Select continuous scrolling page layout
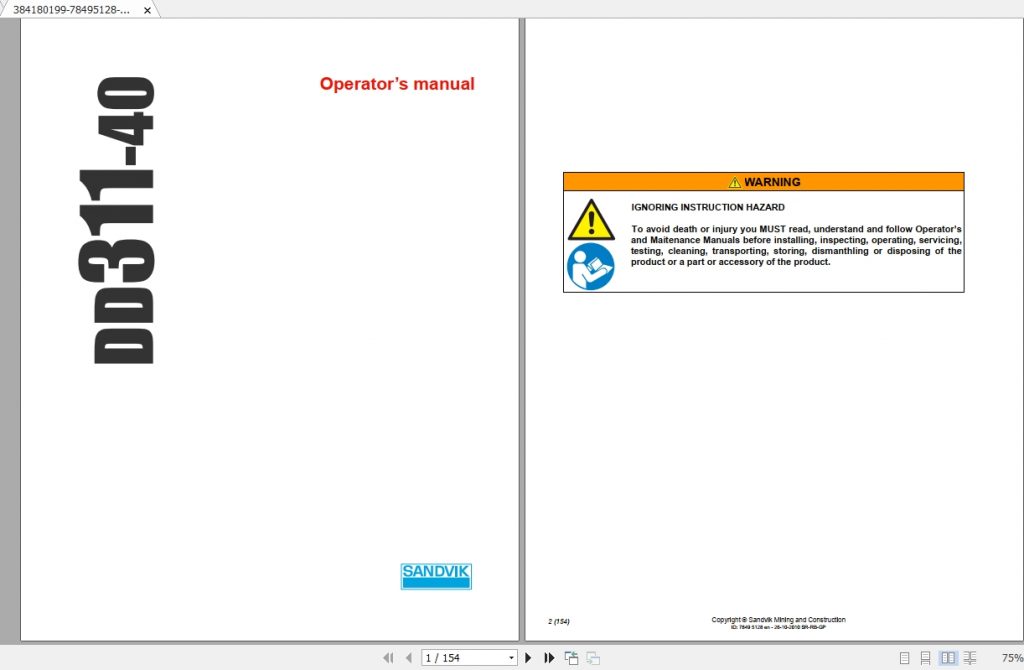The image size is (1024, 670). pyautogui.click(x=924, y=657)
